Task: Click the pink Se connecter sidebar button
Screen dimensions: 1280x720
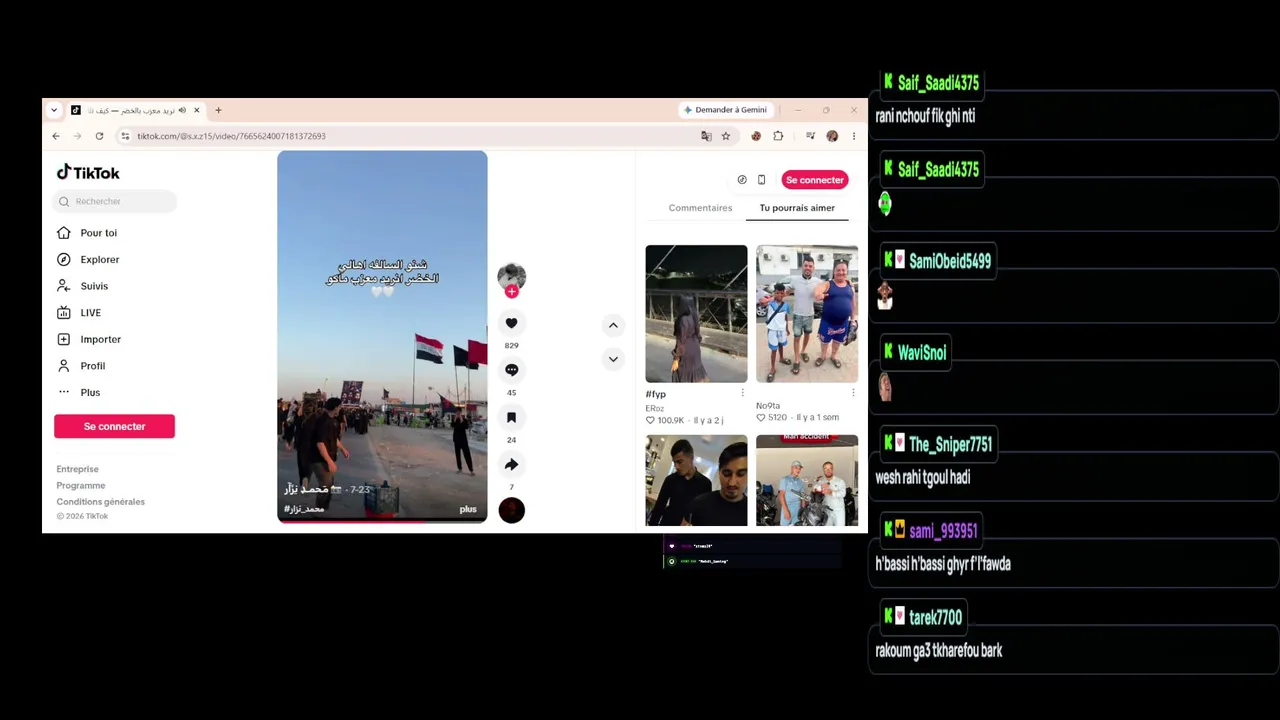Action: [x=114, y=426]
